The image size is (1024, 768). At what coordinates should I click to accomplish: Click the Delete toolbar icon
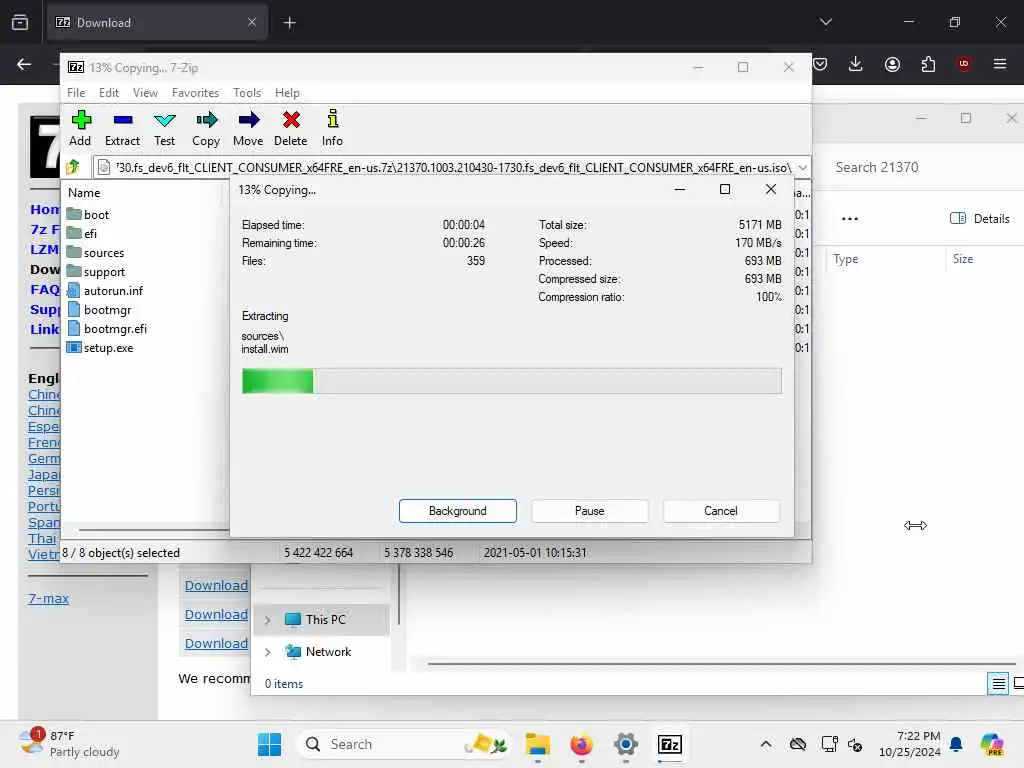coord(291,128)
